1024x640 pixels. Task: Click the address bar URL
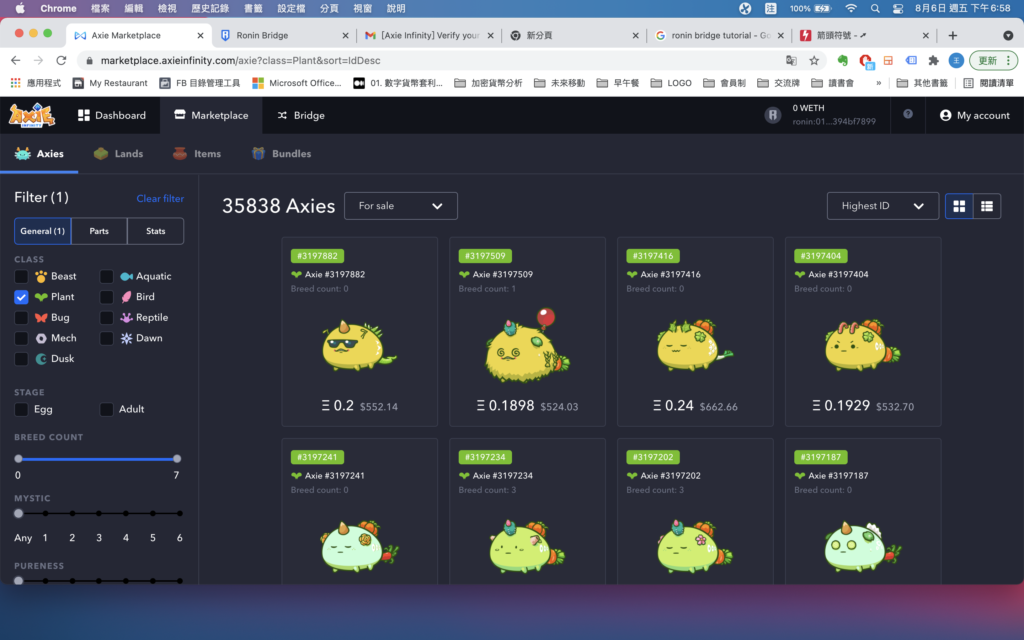pos(240,60)
